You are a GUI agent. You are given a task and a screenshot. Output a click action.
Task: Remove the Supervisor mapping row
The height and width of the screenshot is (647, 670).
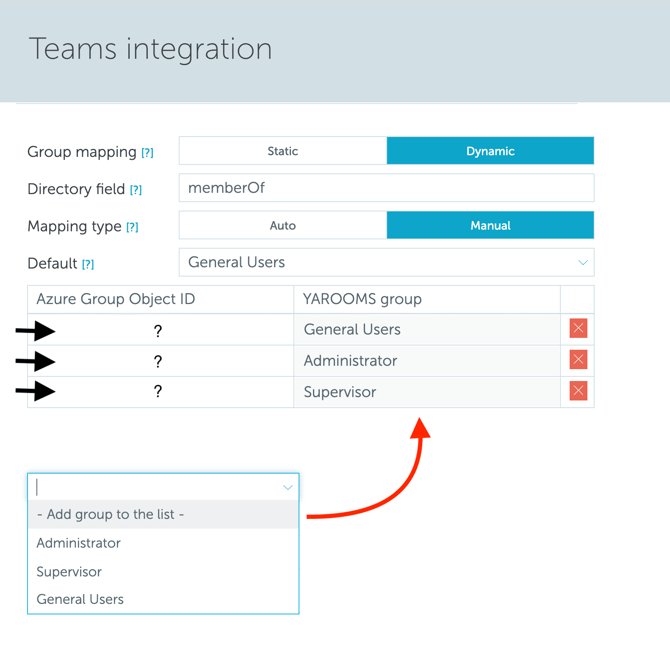pos(578,391)
